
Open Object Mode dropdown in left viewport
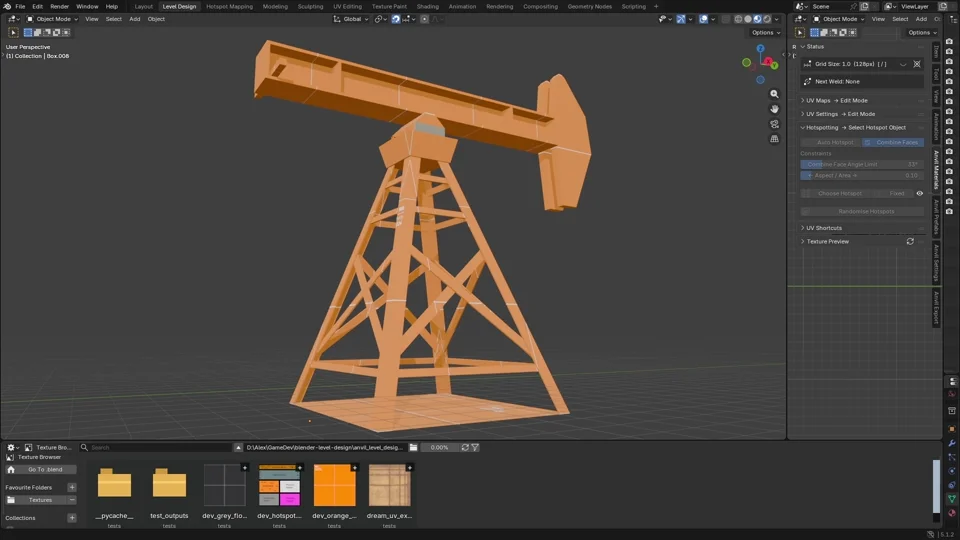pos(52,19)
